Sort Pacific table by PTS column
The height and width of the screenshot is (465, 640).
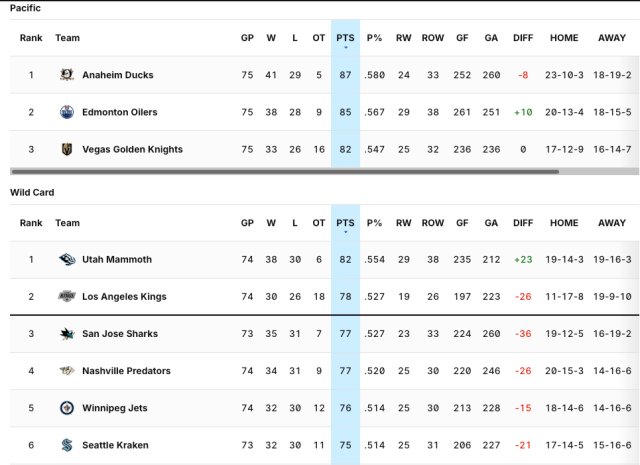point(345,38)
